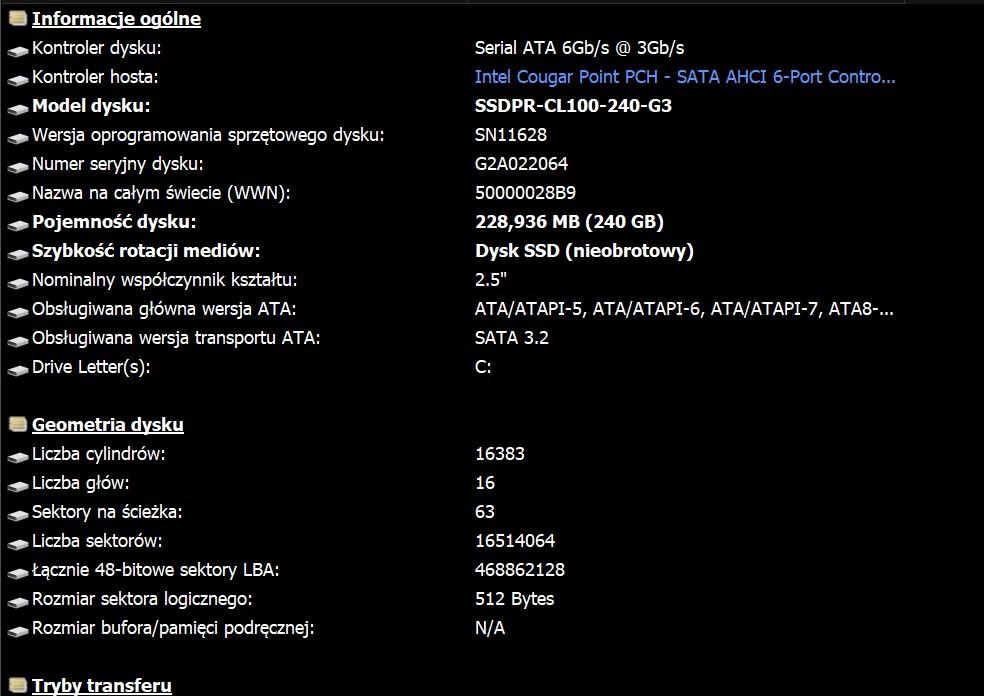Click the drive icon beside Liczba cylindrów
The height and width of the screenshot is (696, 984).
[x=17, y=455]
